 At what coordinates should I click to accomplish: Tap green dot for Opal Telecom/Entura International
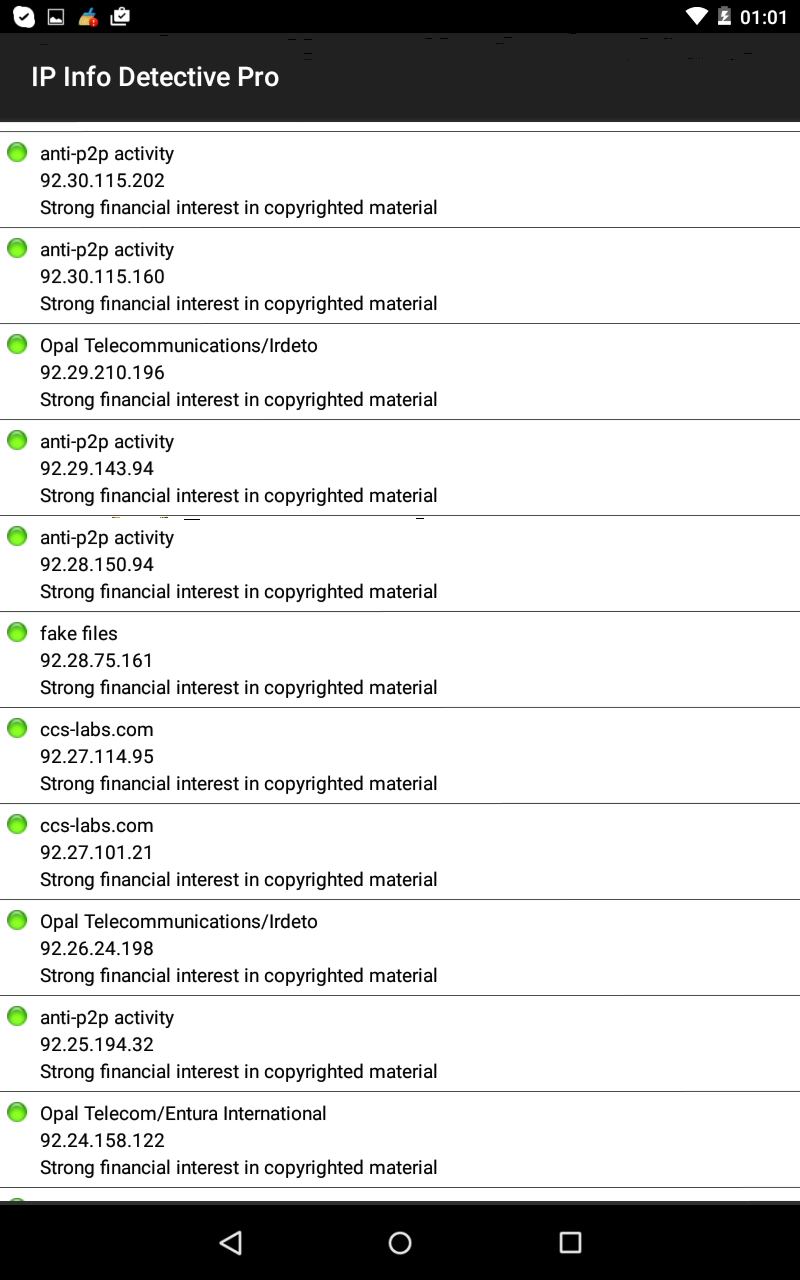tap(17, 1112)
